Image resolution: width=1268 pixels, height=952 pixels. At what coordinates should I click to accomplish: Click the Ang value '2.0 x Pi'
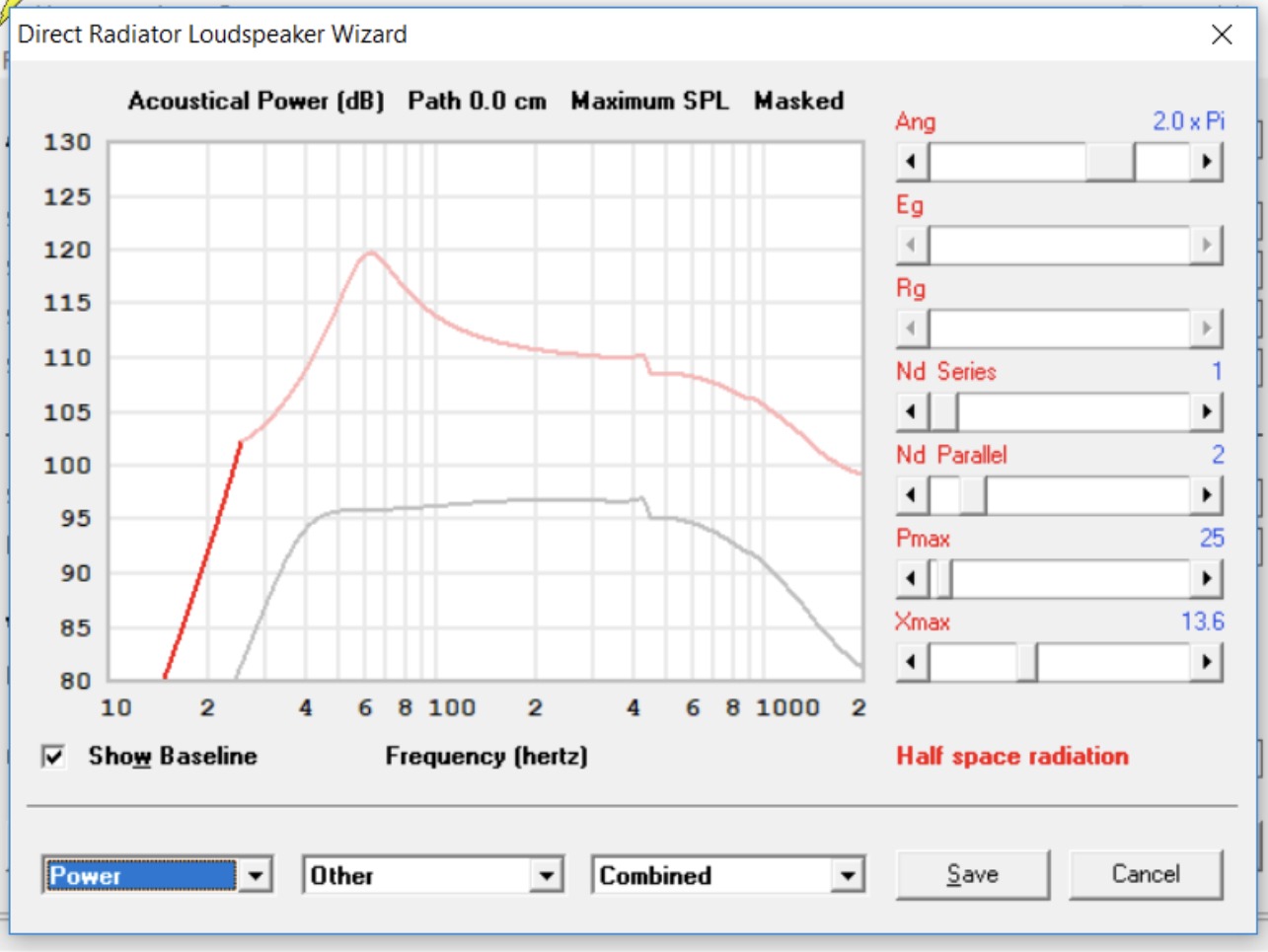(x=1188, y=121)
